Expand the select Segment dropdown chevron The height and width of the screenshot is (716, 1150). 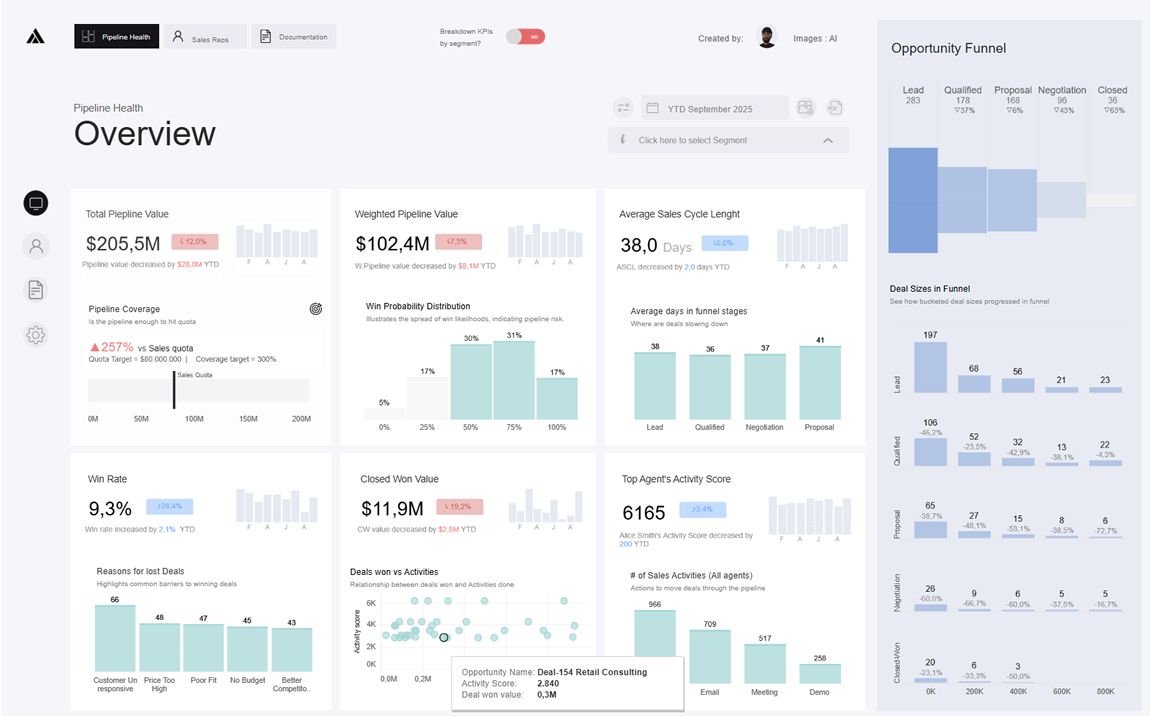click(x=828, y=141)
